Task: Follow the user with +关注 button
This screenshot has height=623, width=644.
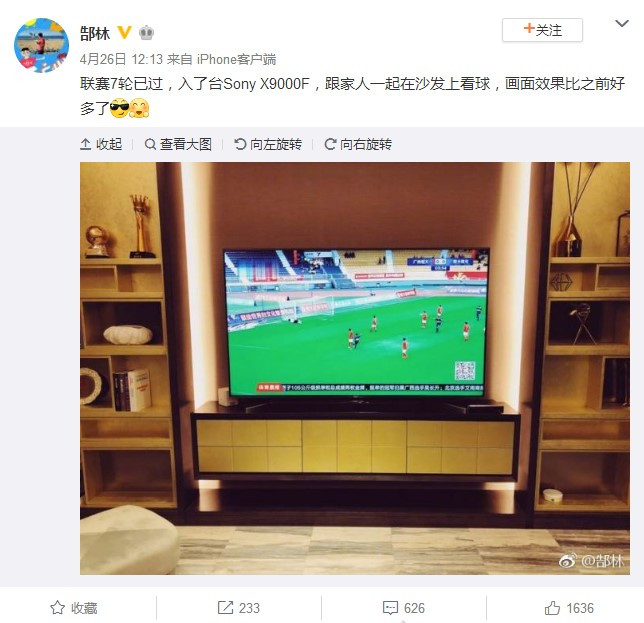Action: pos(542,30)
